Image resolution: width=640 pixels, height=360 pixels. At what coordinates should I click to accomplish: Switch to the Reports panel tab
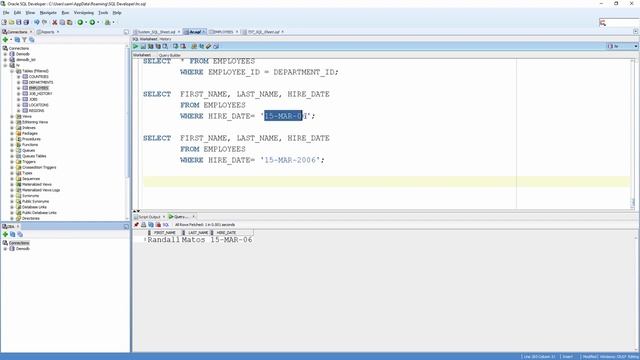47,32
